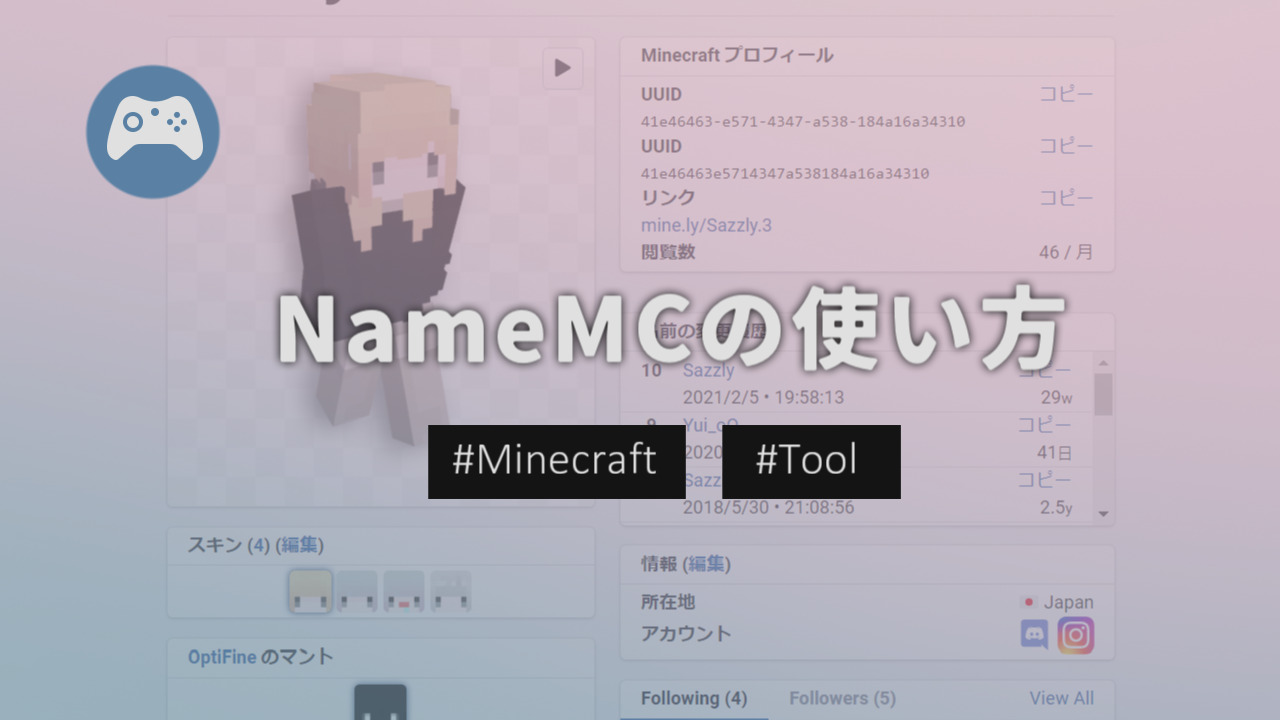The height and width of the screenshot is (720, 1280).
Task: Select the UUID text 41e46463-e571-4347-a538-184a16a34310
Action: (x=803, y=121)
